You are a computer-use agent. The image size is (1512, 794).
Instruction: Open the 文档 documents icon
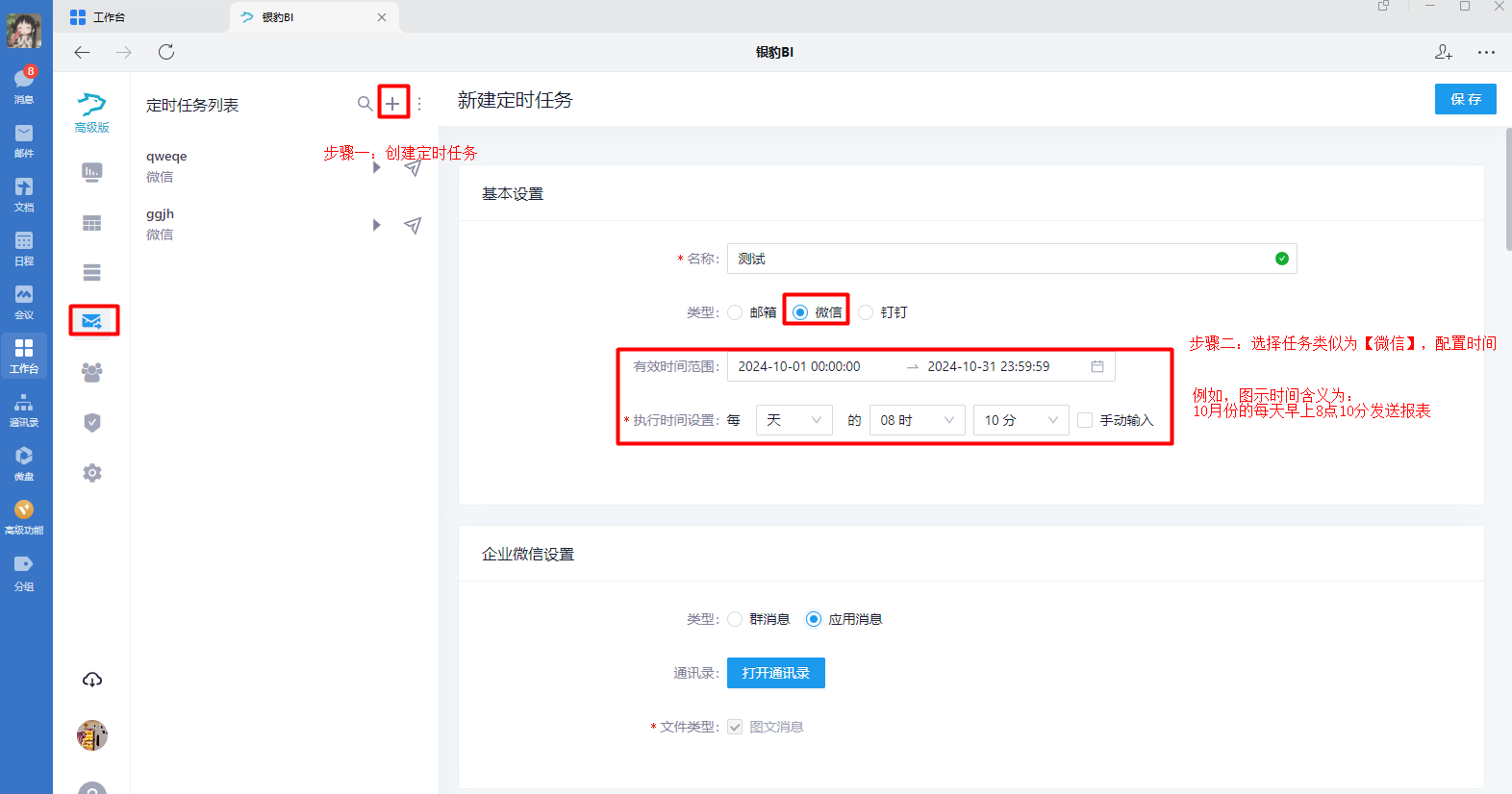coord(24,194)
